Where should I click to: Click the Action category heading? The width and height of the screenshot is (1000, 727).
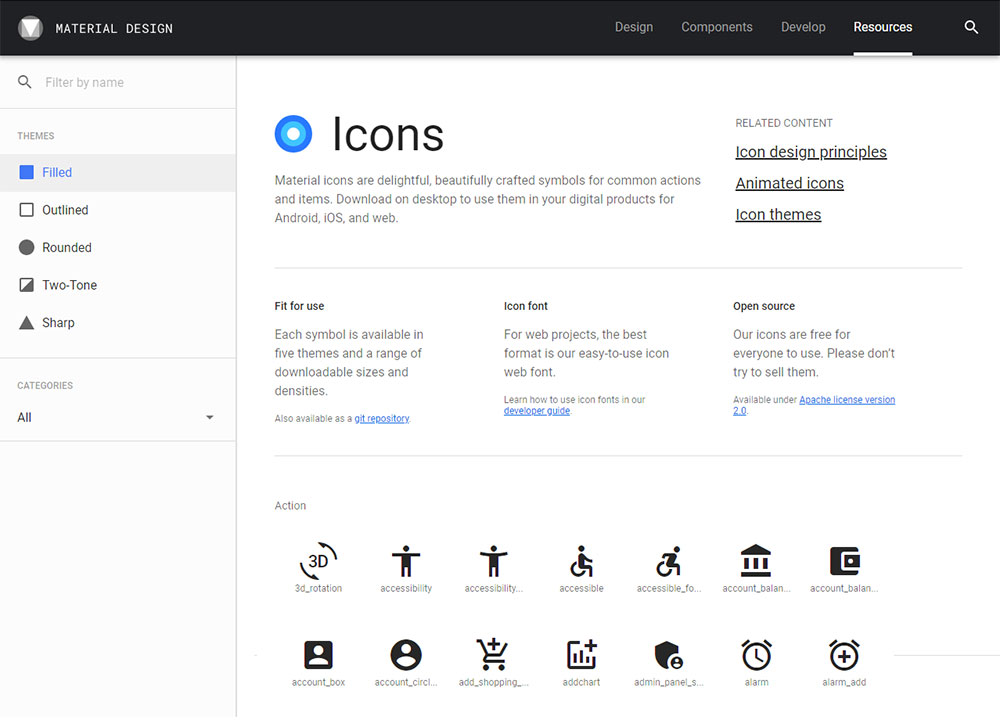(290, 505)
